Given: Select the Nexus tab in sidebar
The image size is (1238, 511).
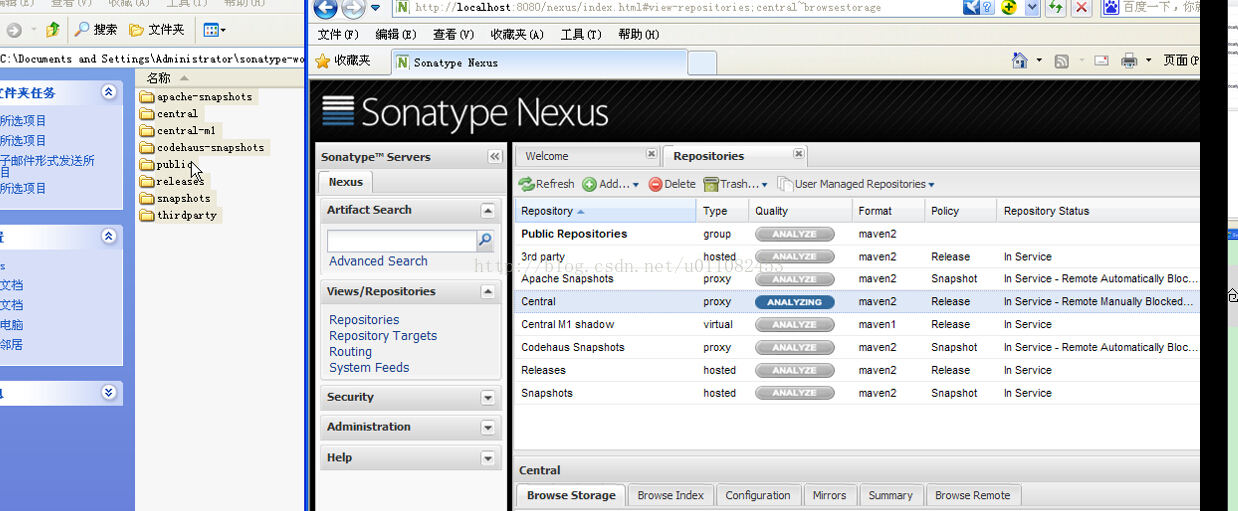Looking at the screenshot, I should click(346, 182).
